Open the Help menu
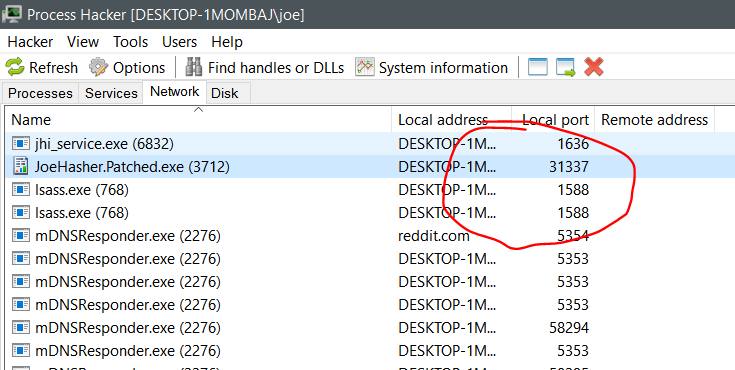This screenshot has width=735, height=370. [227, 42]
